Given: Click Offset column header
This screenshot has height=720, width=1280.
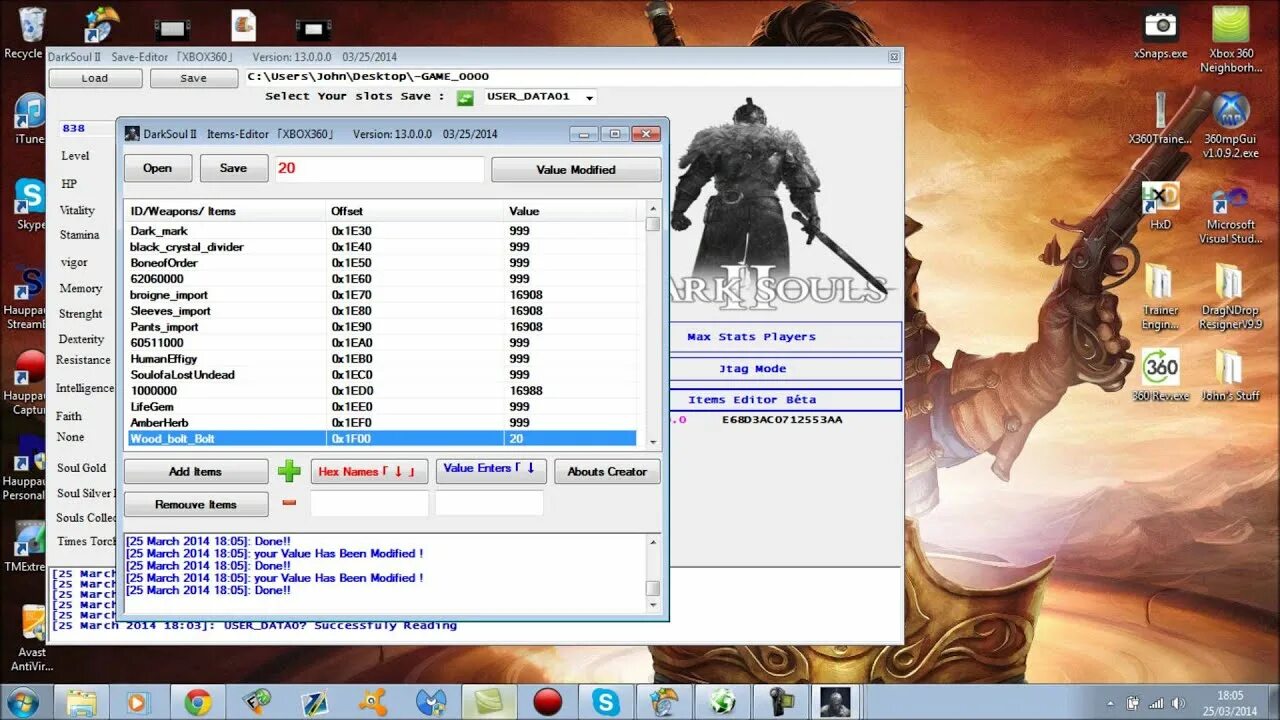Looking at the screenshot, I should (415, 211).
